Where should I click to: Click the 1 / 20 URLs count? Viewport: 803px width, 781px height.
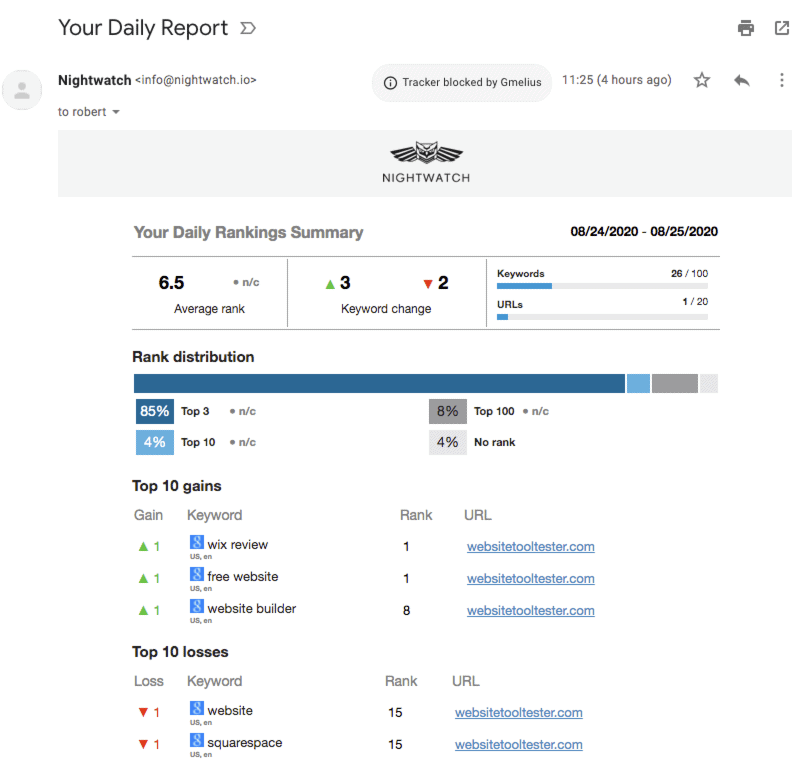695,302
